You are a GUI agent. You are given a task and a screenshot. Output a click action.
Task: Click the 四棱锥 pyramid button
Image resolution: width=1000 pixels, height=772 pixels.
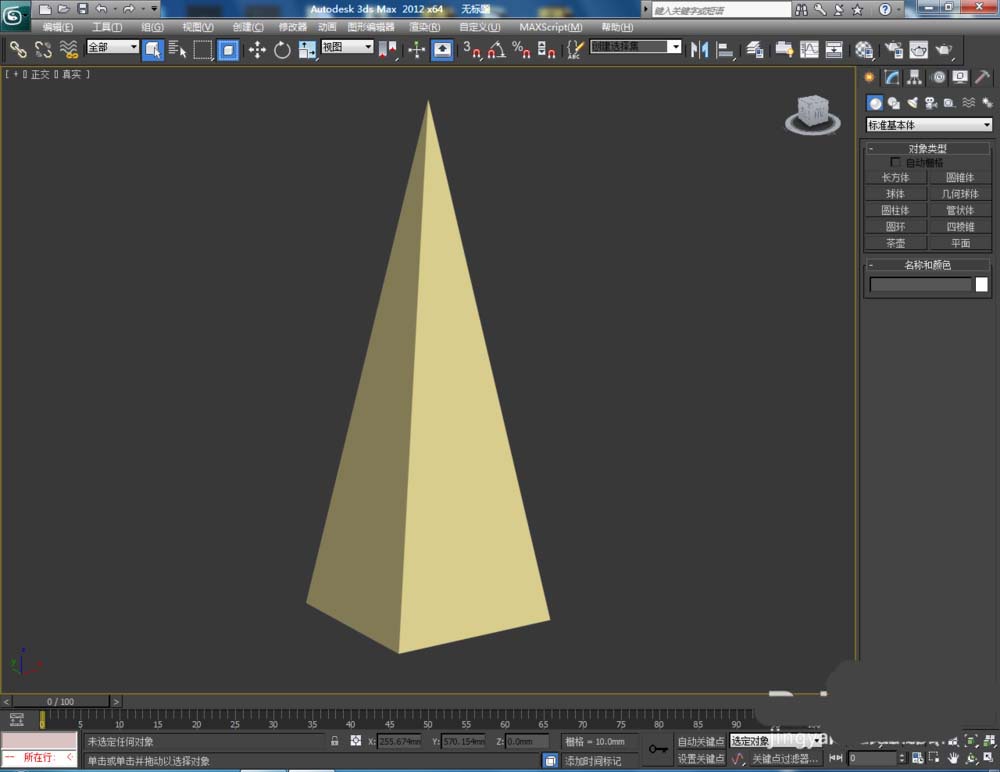point(960,227)
